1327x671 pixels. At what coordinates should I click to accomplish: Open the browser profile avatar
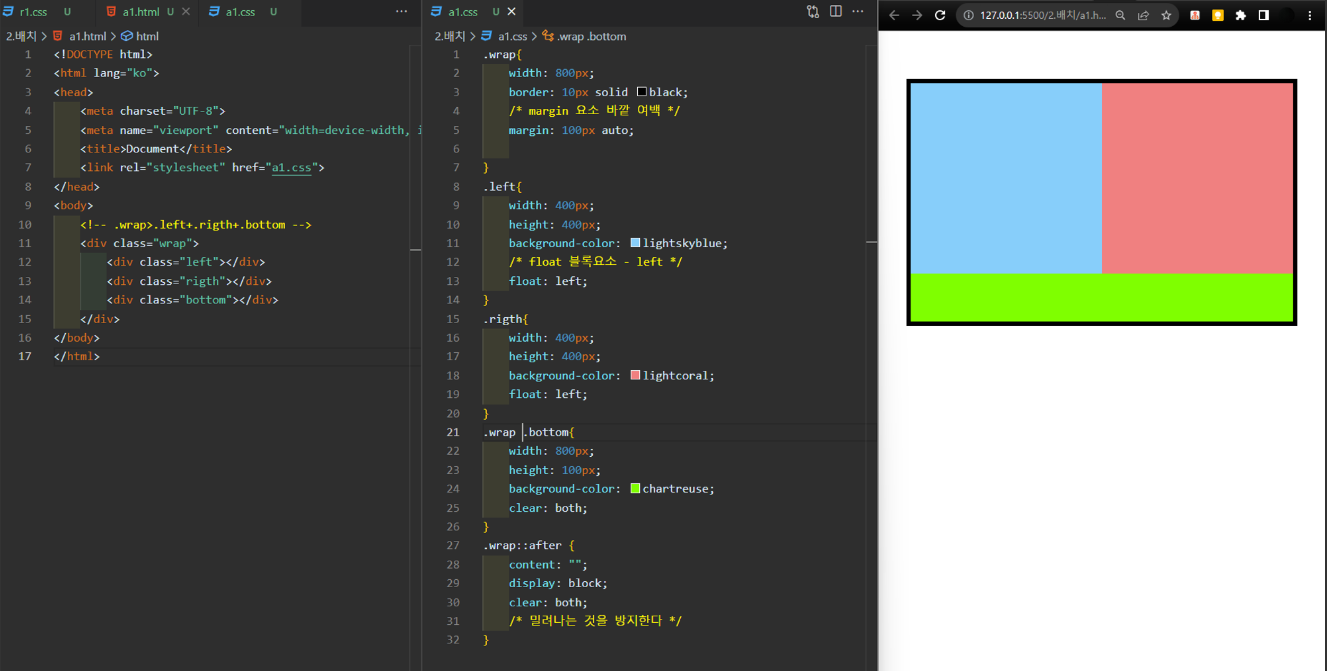(1287, 16)
